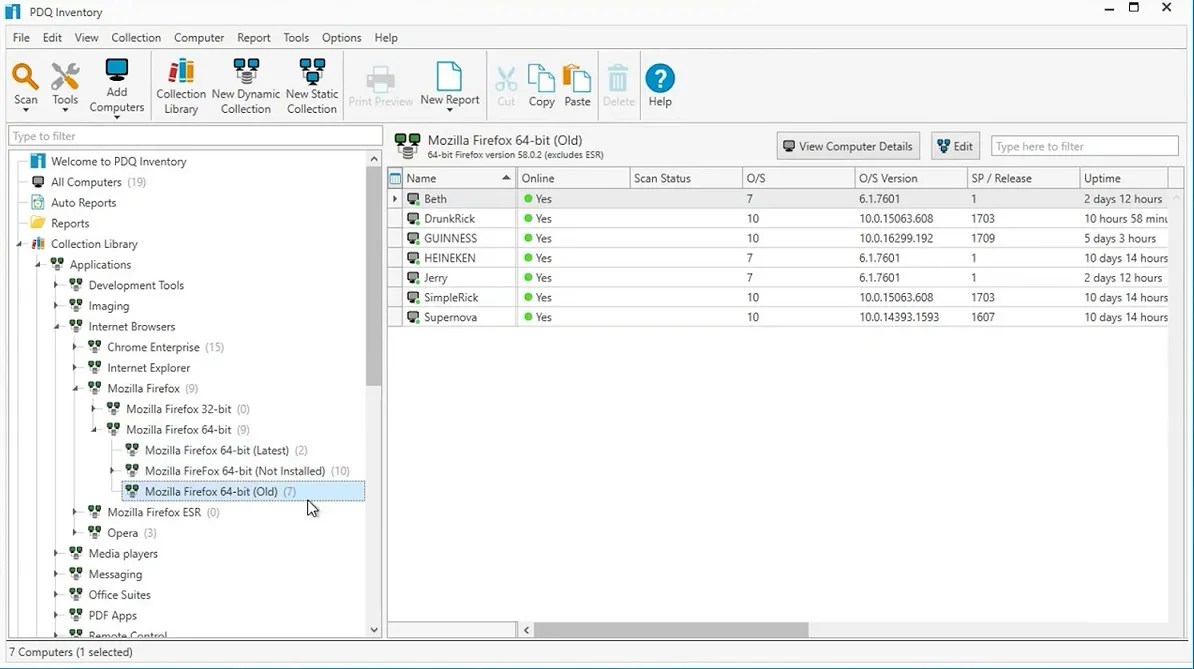1194x669 pixels.
Task: Click the New Report icon
Action: pyautogui.click(x=449, y=76)
